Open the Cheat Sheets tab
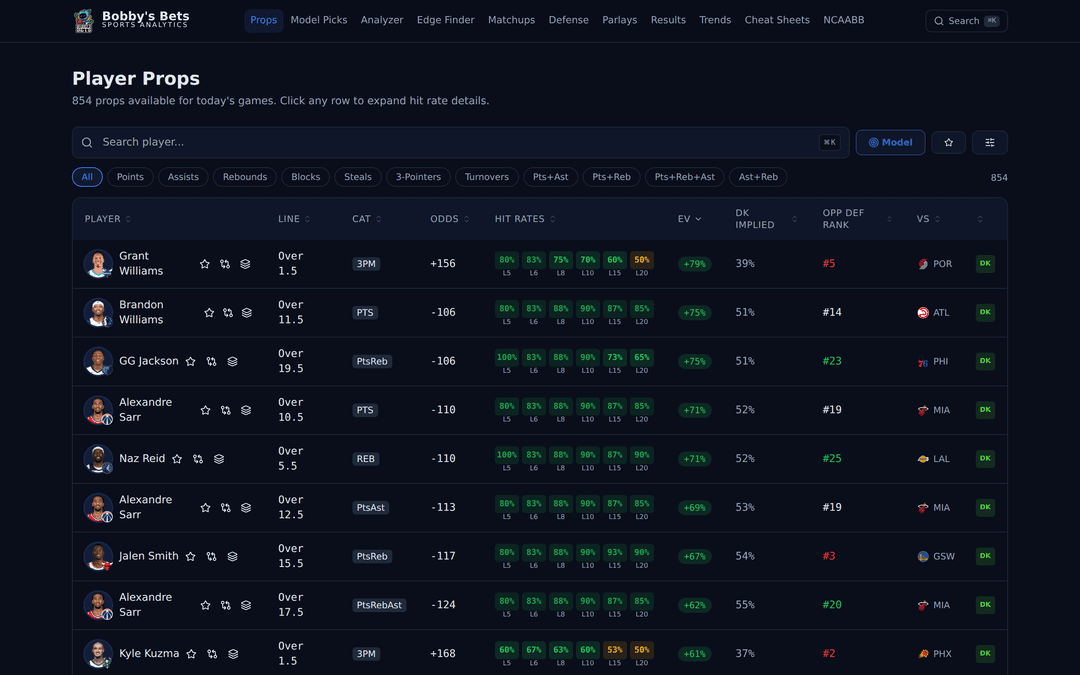Screen dimensions: 1080x675 777,21
